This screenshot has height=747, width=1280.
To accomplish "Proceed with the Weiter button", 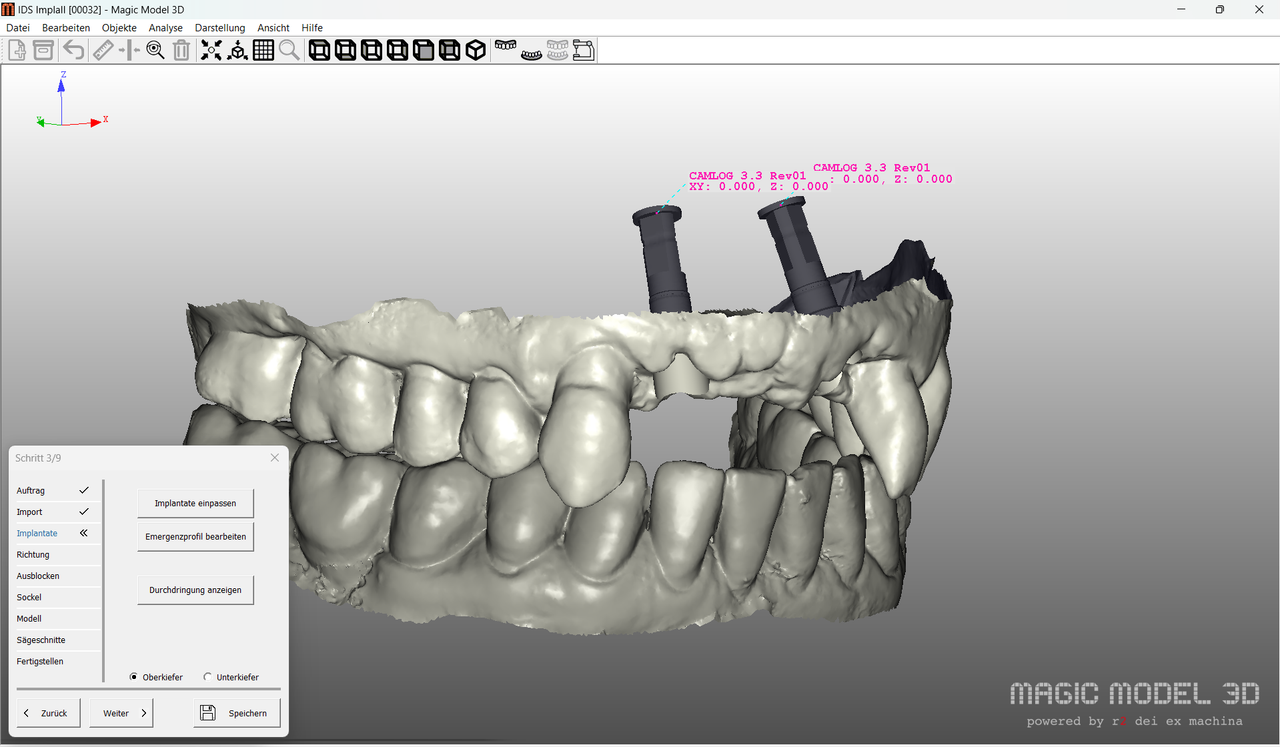I will (121, 713).
